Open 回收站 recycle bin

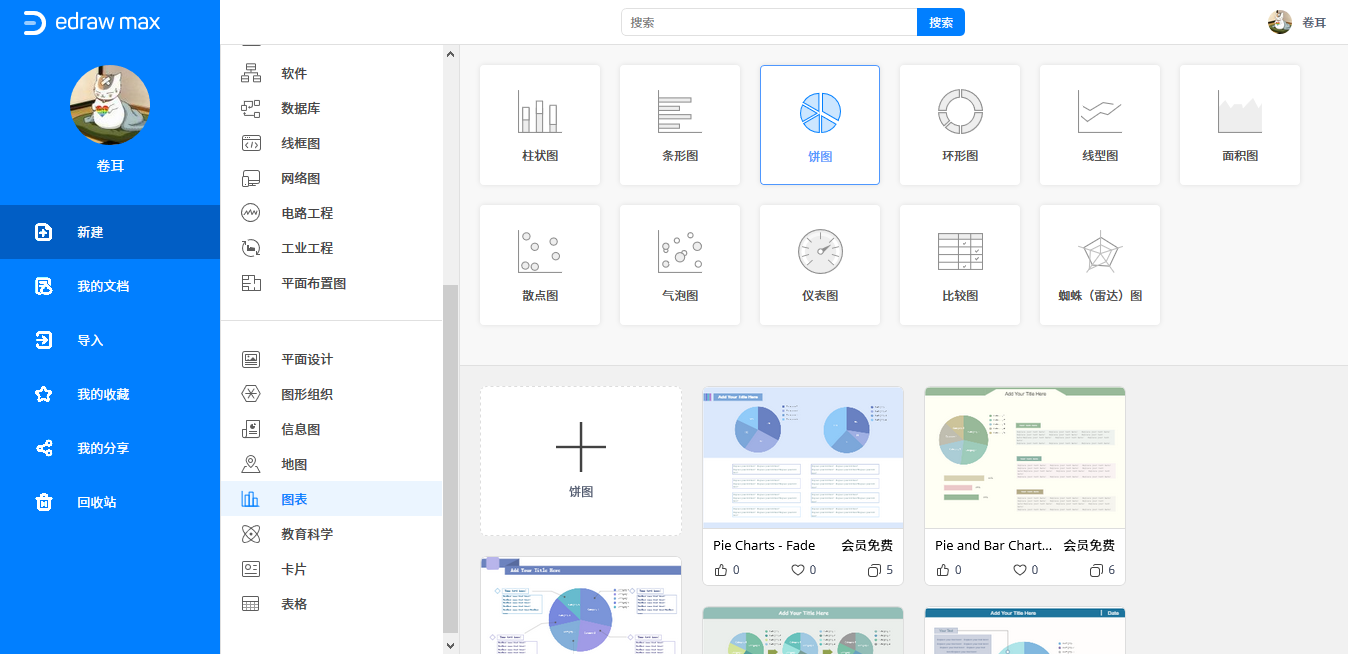pos(110,502)
